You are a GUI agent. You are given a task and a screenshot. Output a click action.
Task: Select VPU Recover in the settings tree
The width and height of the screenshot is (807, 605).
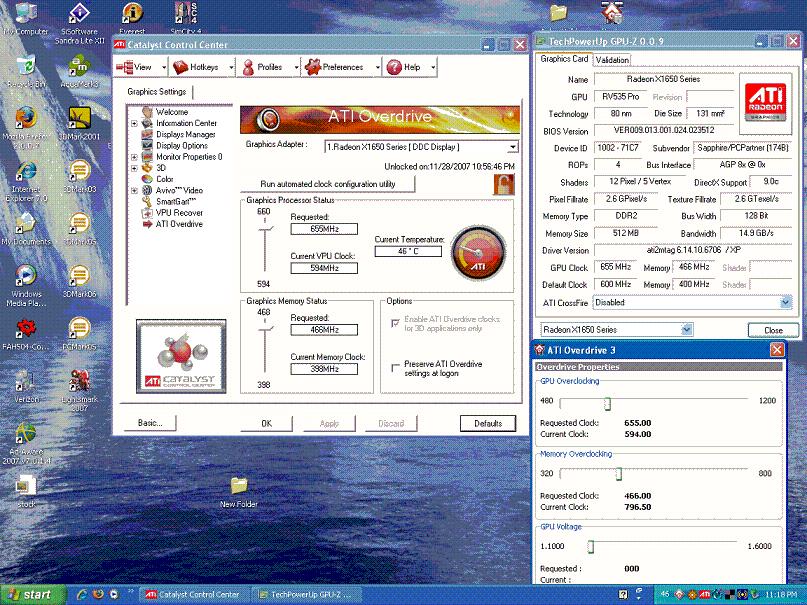pos(179,212)
